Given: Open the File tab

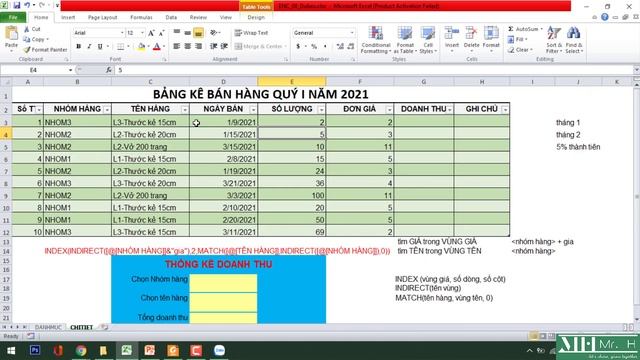Looking at the screenshot, I should pos(13,18).
